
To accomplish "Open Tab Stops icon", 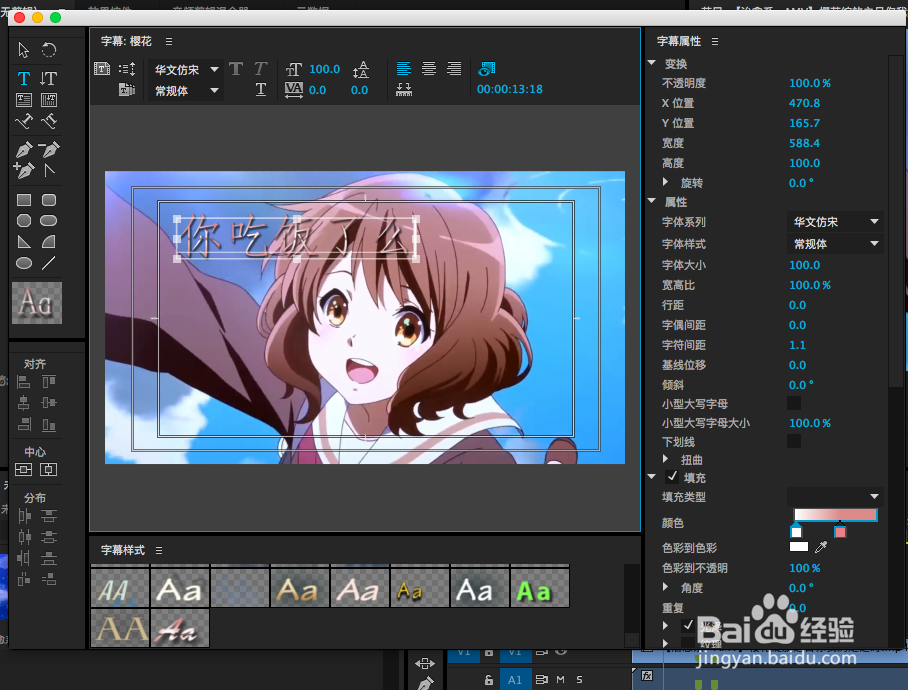I will point(404,89).
